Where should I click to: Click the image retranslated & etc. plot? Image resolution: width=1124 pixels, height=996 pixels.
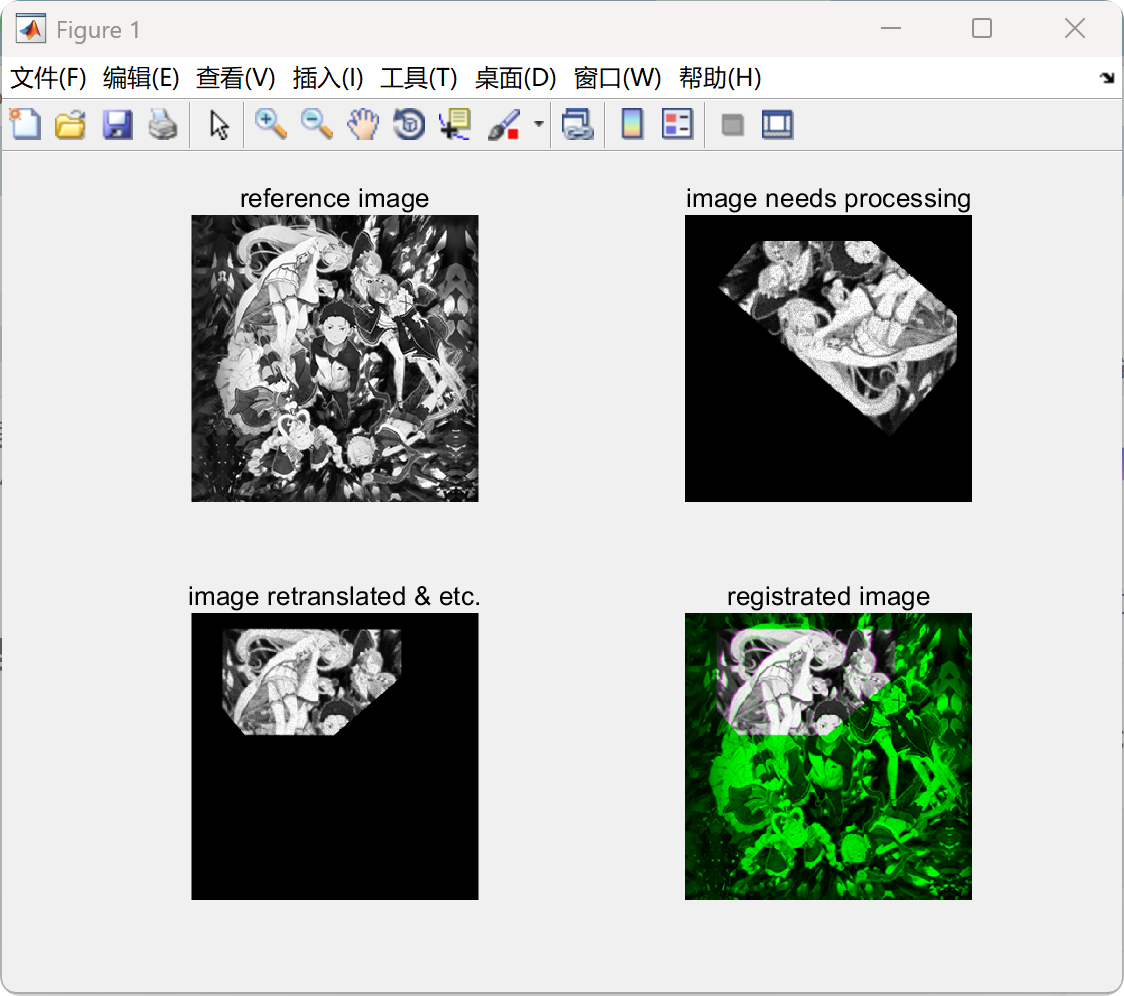(x=335, y=757)
